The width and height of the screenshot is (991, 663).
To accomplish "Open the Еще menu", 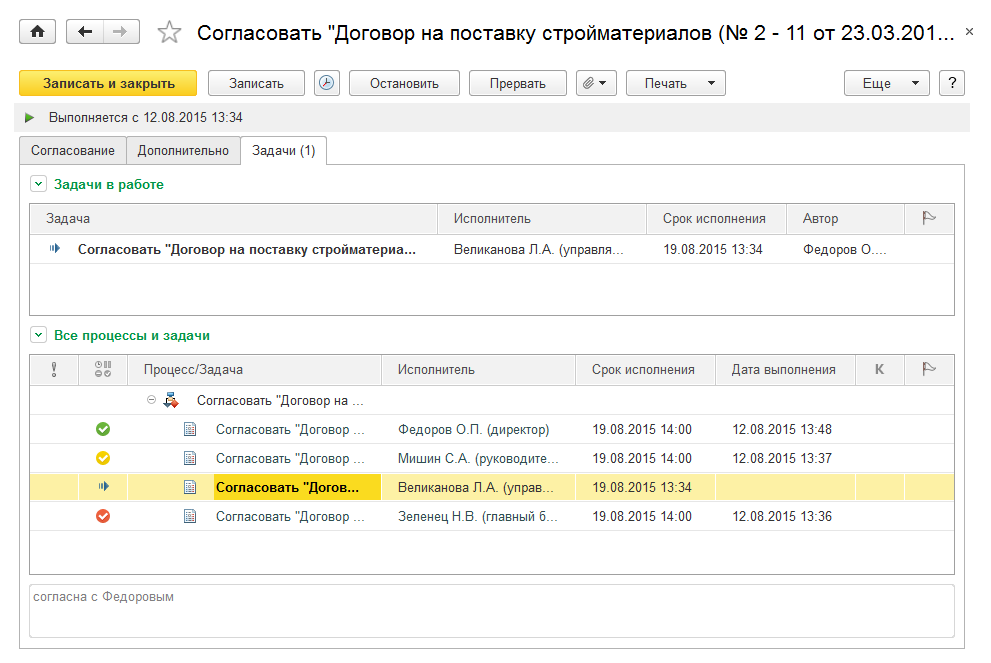I will click(886, 83).
